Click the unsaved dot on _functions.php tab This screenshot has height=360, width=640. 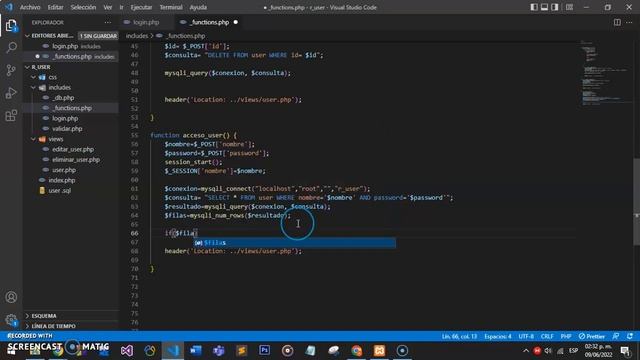click(236, 22)
